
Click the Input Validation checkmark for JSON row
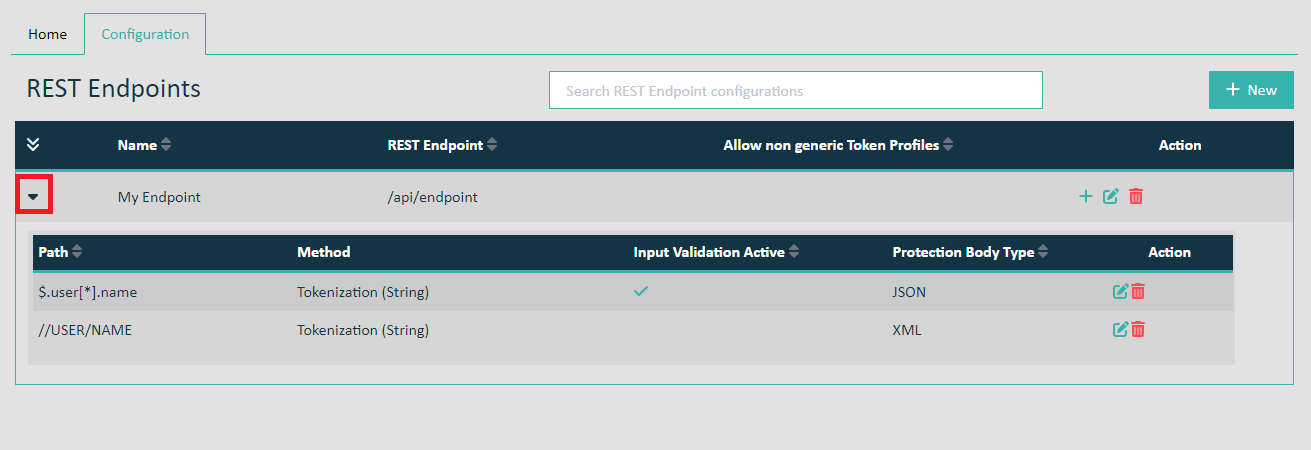(641, 291)
